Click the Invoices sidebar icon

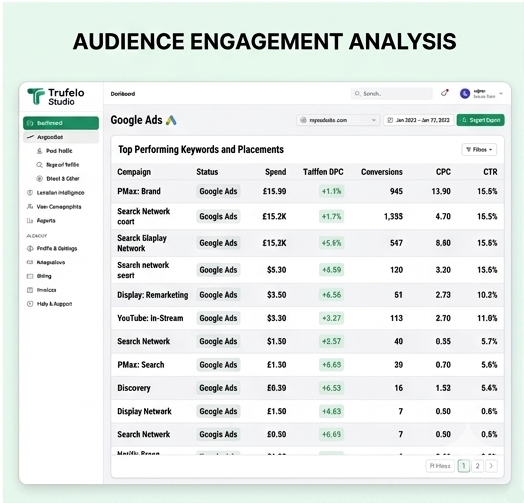pos(30,290)
